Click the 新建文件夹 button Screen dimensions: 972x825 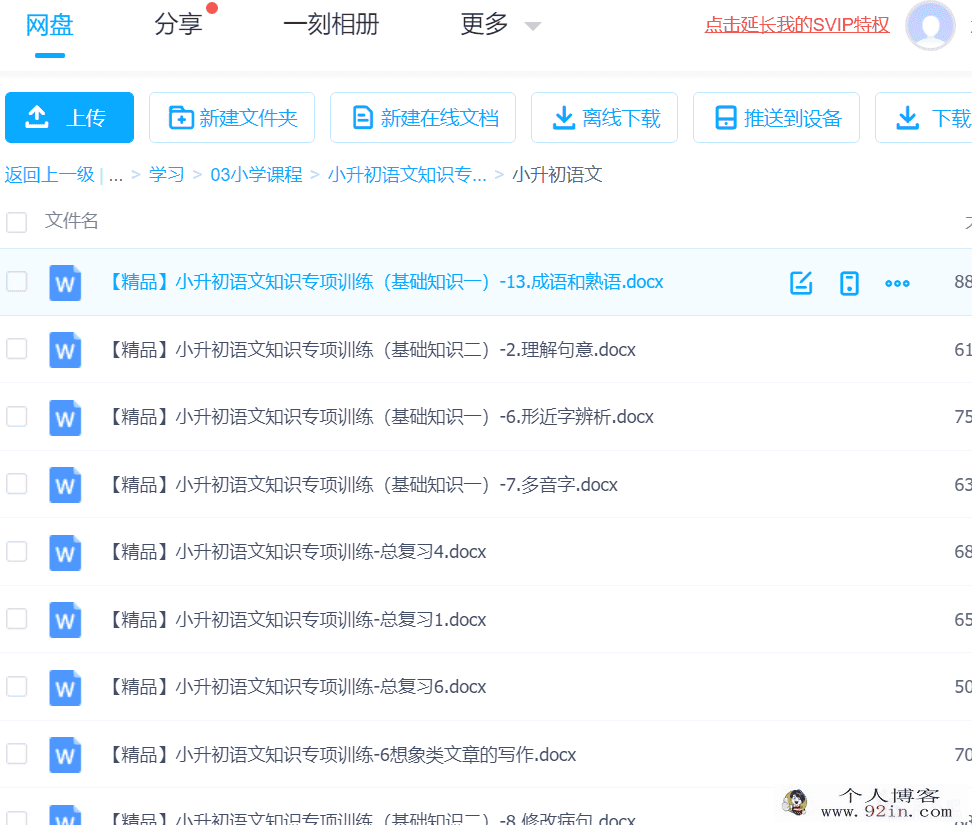[x=232, y=118]
